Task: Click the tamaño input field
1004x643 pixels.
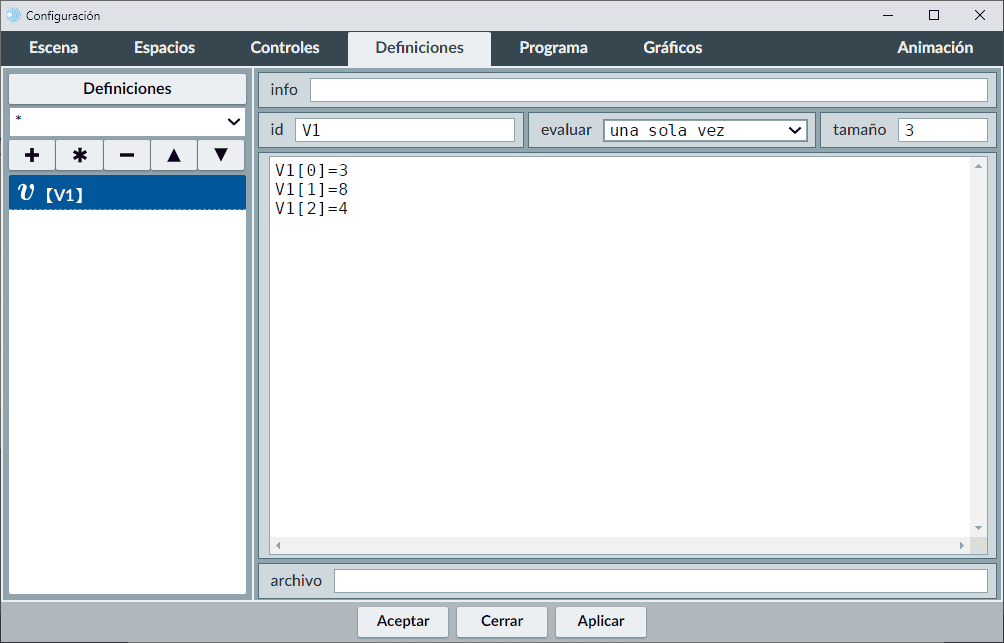Action: click(x=942, y=131)
